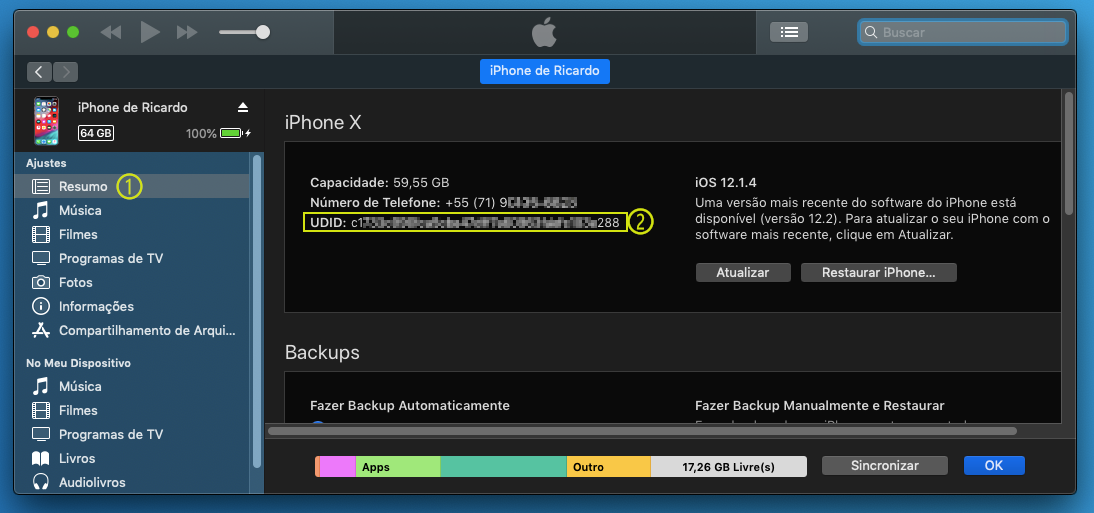Click the Fazer Backup Manualmente e Restaurar heading
The height and width of the screenshot is (513, 1094).
pyautogui.click(x=820, y=406)
